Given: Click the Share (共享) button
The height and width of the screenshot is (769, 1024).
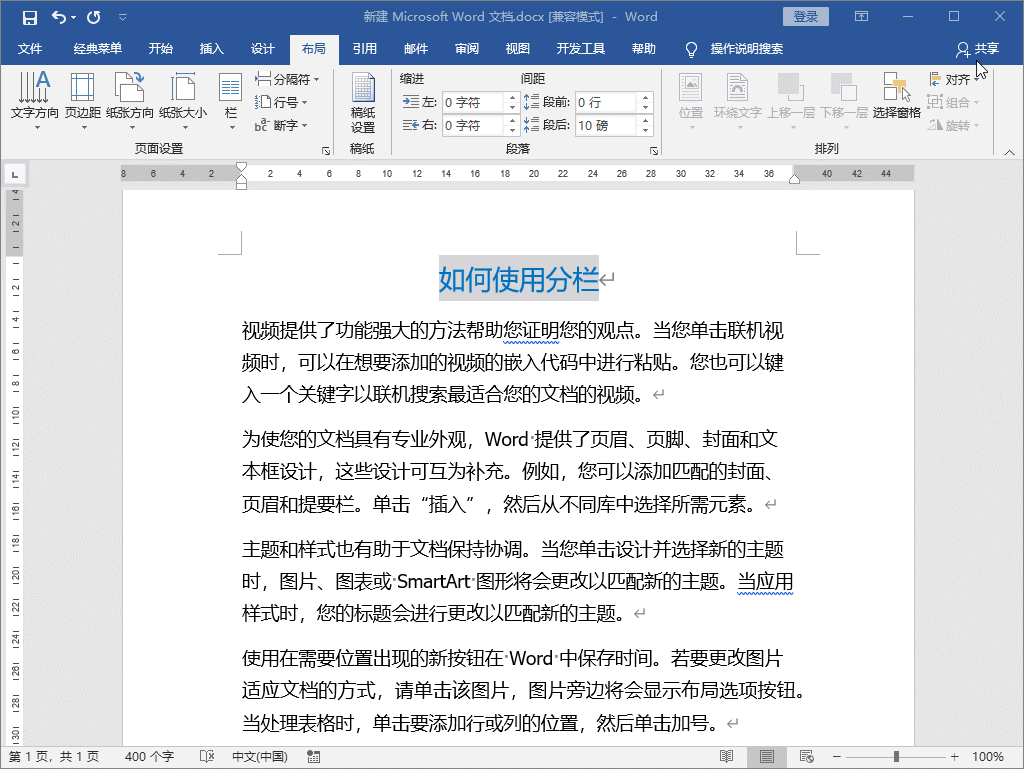Looking at the screenshot, I should point(977,49).
